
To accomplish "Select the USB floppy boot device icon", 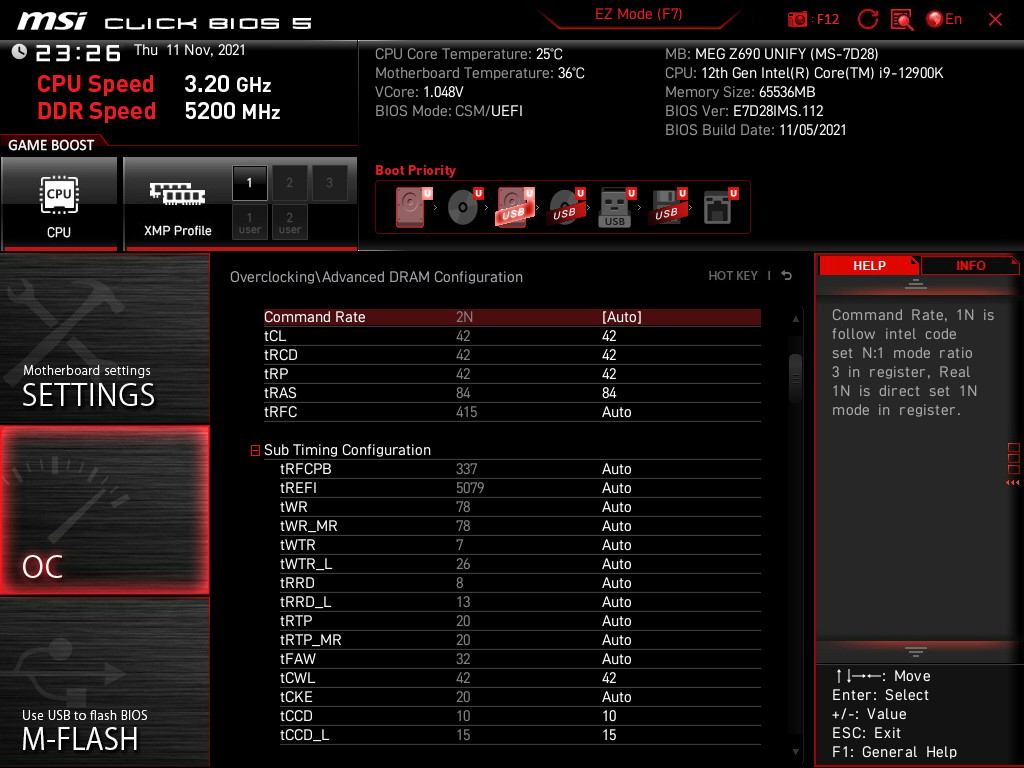I will click(x=668, y=207).
